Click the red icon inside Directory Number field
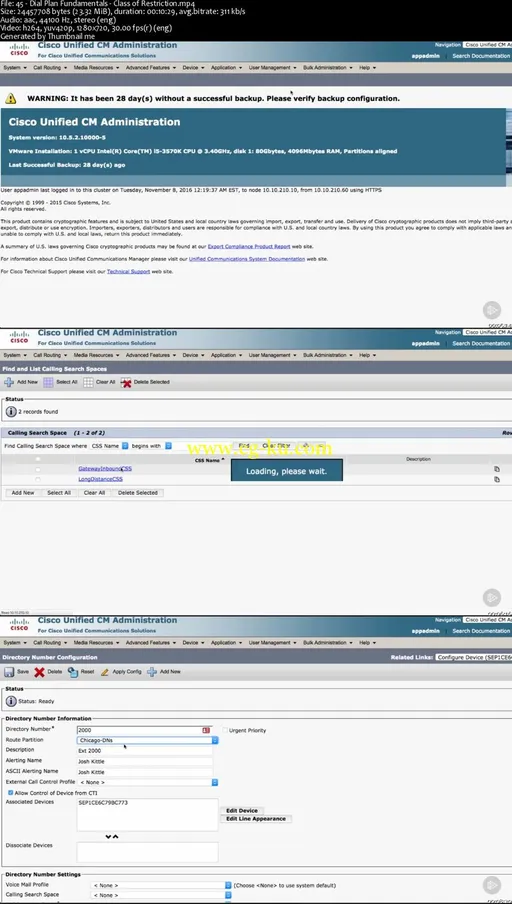The height and width of the screenshot is (904, 512). 206,730
